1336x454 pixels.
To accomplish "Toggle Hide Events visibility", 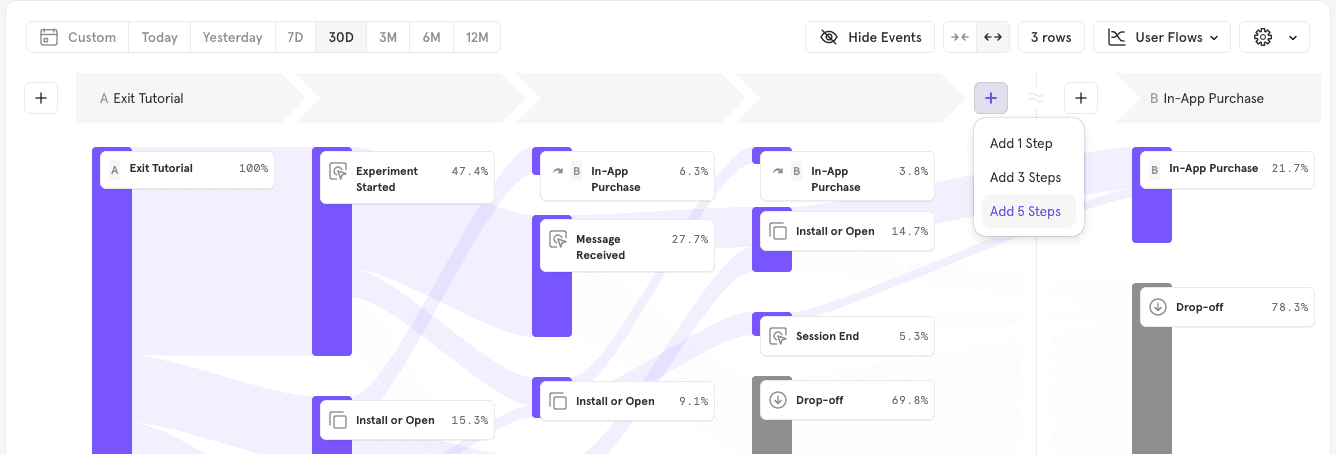I will [x=869, y=37].
